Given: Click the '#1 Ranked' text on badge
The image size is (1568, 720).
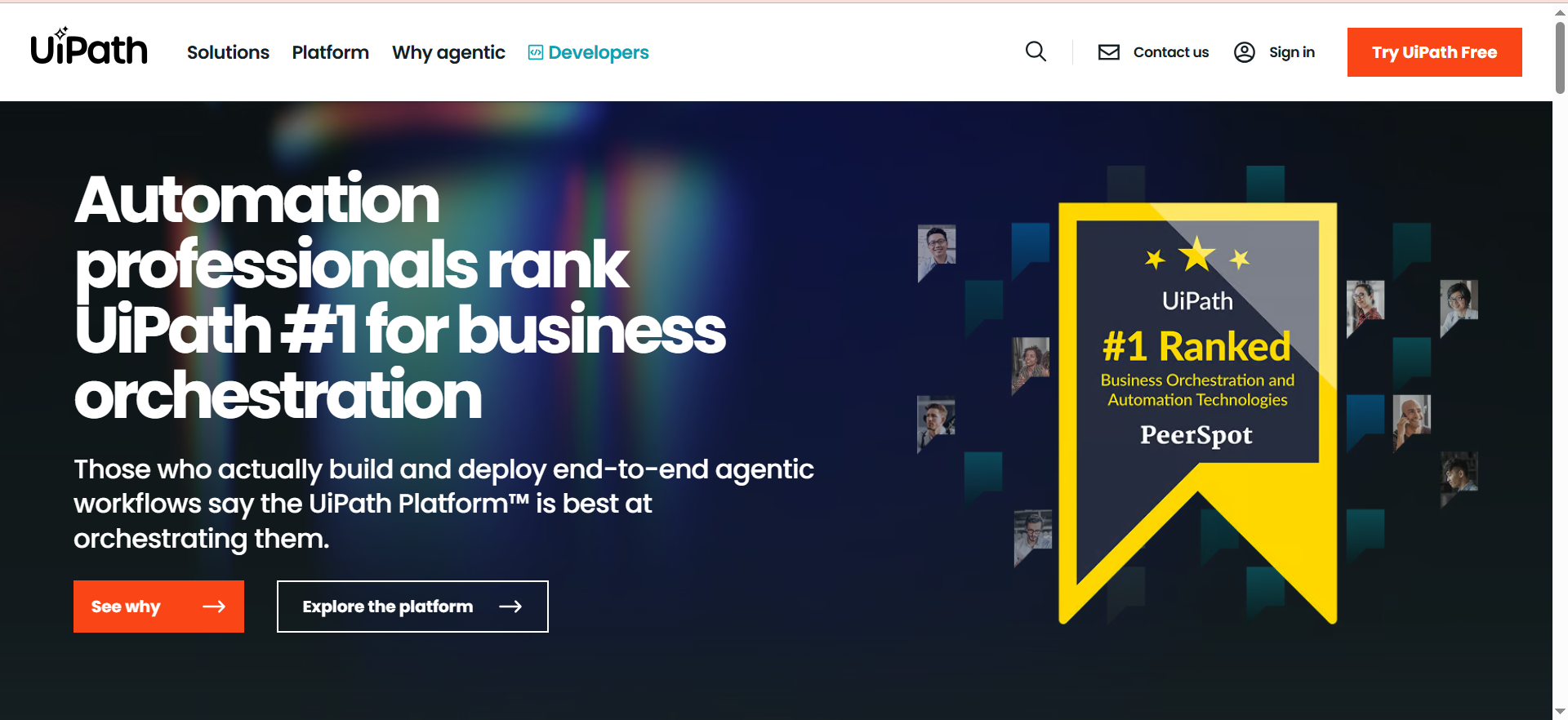Looking at the screenshot, I should click(x=1196, y=347).
